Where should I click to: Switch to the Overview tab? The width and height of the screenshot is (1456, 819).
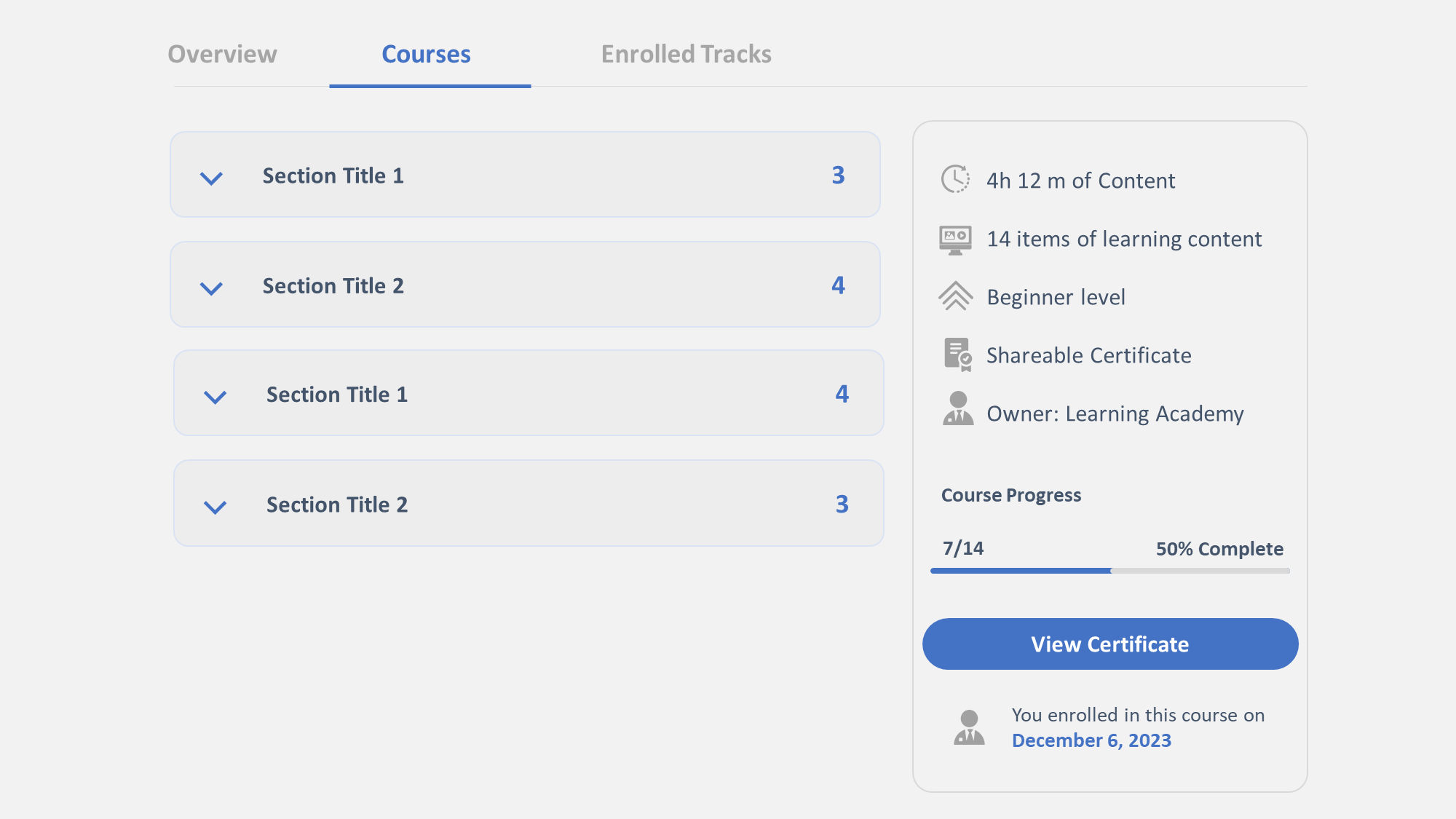tap(222, 54)
